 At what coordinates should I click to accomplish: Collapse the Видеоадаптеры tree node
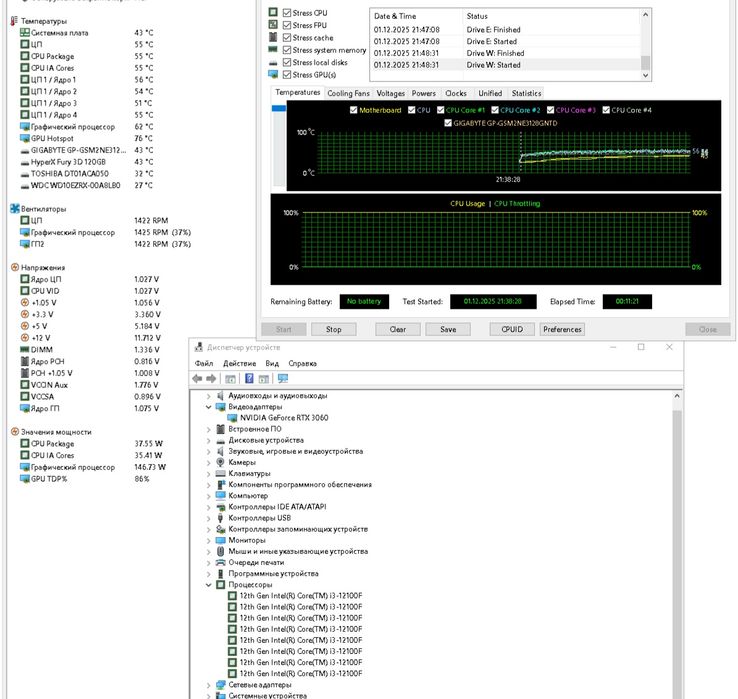[x=209, y=407]
